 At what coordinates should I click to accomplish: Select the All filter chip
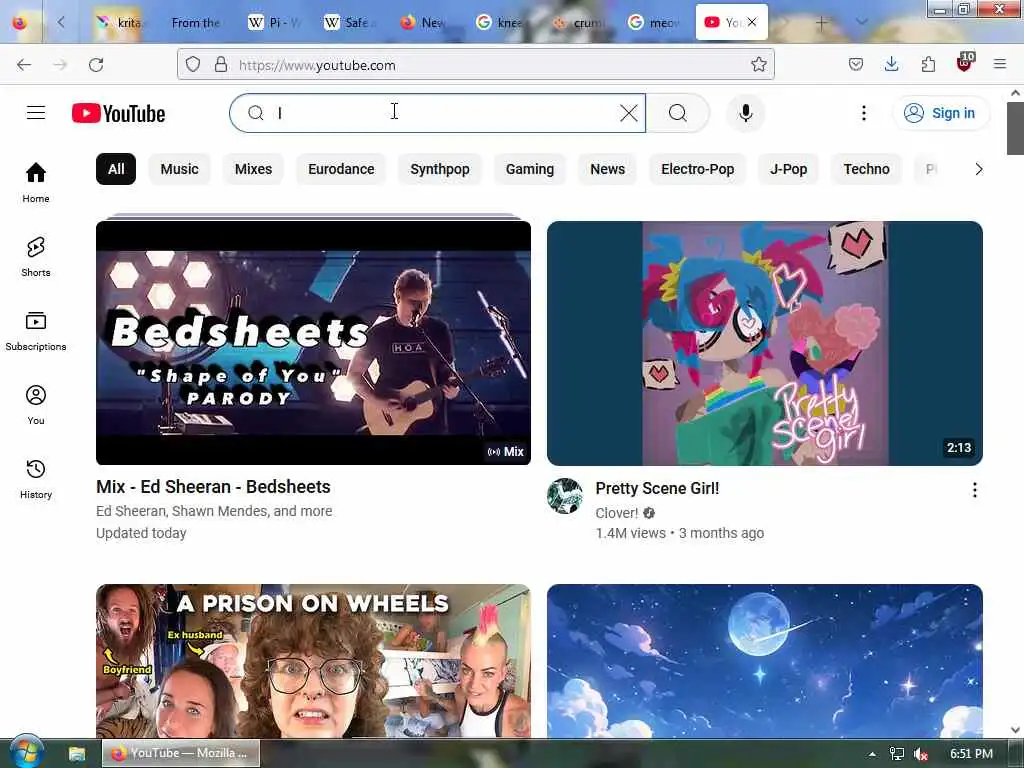116,169
